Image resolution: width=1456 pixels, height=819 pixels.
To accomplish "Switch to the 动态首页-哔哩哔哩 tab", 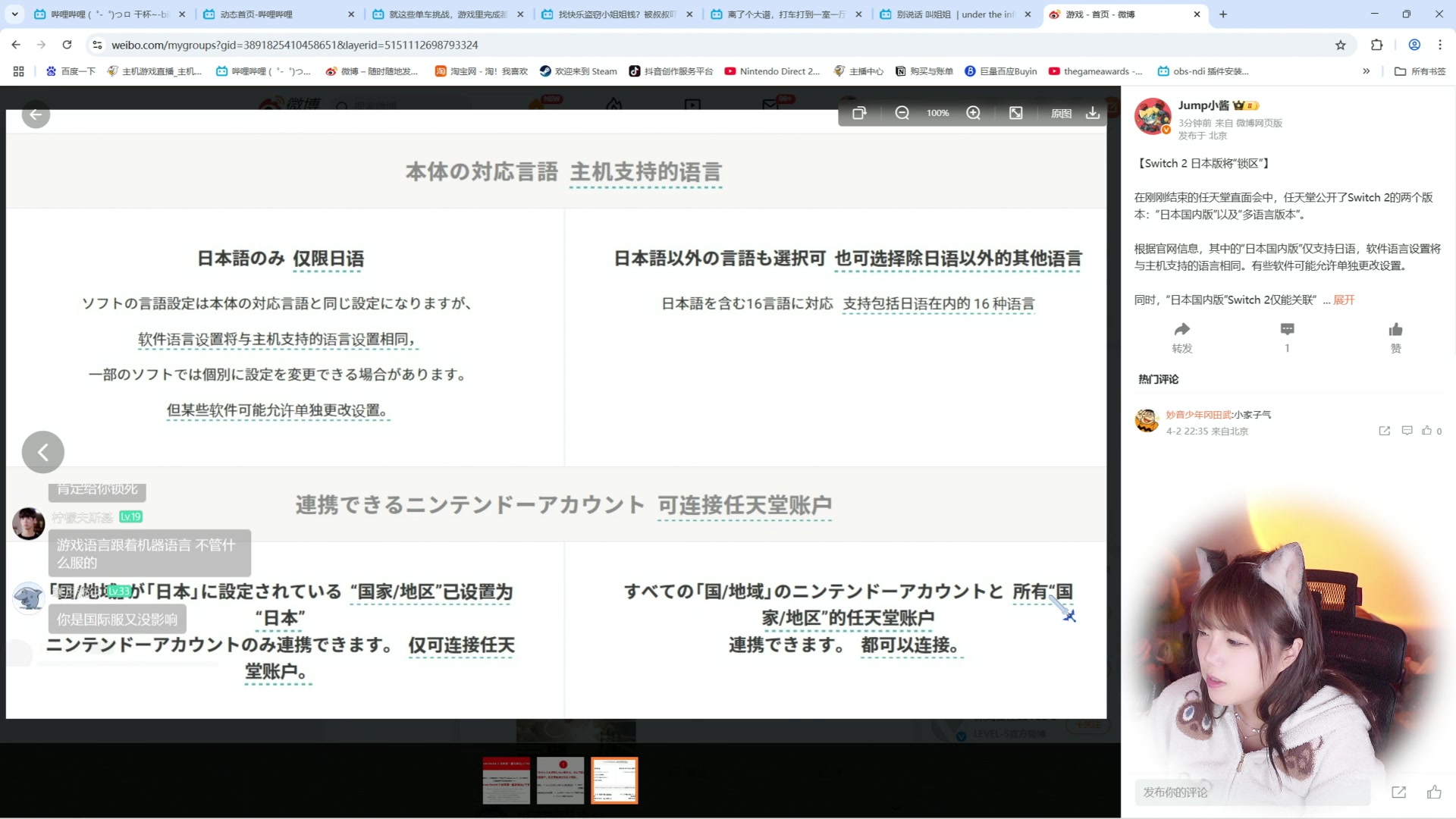I will pos(277,14).
